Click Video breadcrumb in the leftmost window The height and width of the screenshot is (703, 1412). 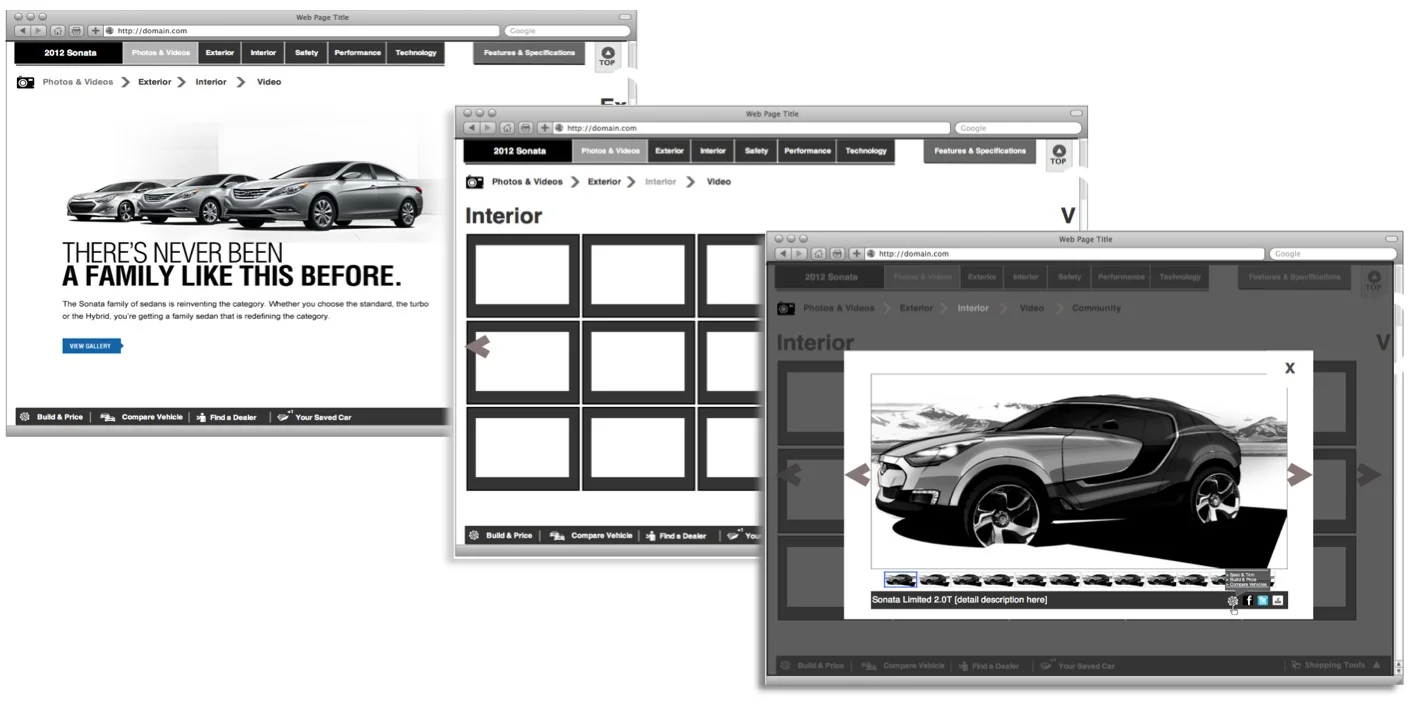pos(269,82)
